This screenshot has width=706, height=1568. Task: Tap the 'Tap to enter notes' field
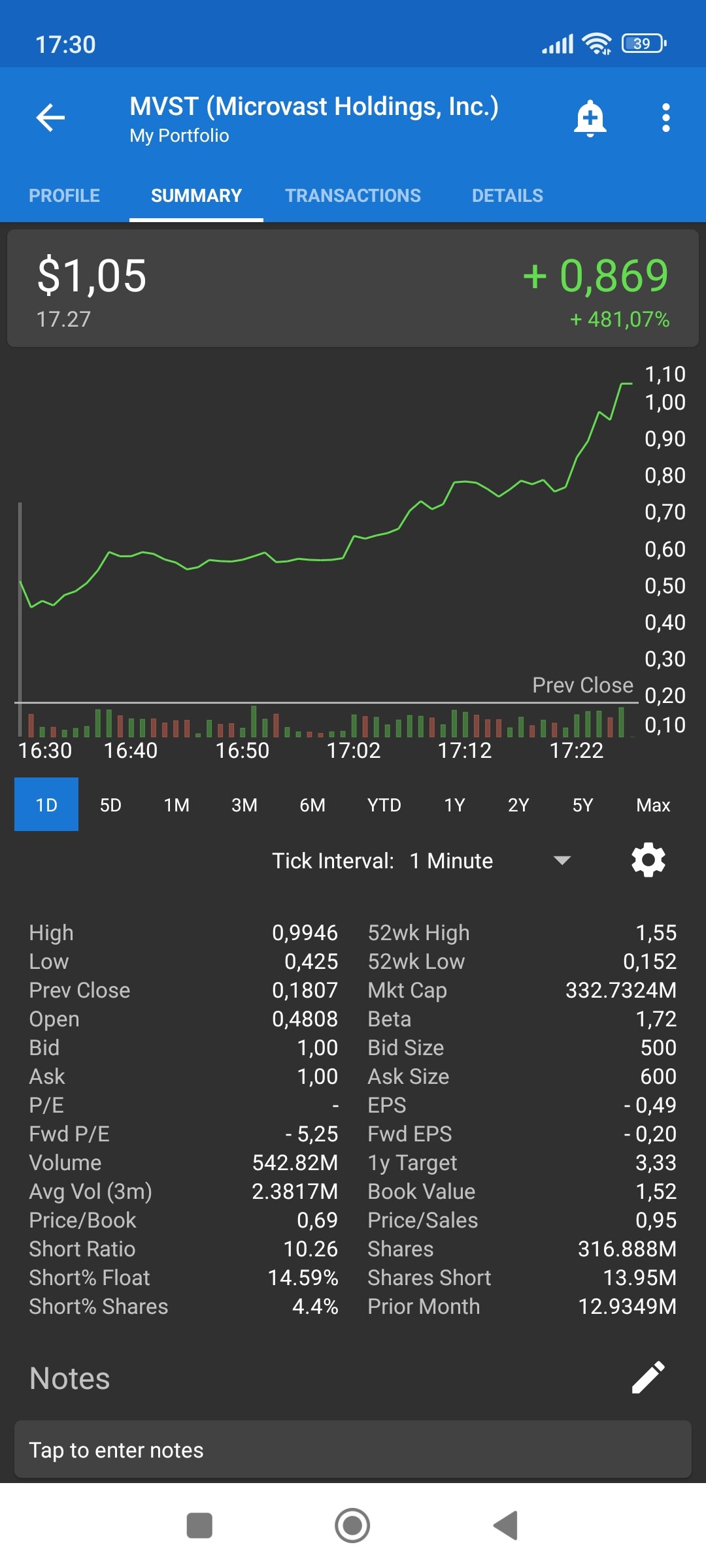pyautogui.click(x=353, y=1450)
